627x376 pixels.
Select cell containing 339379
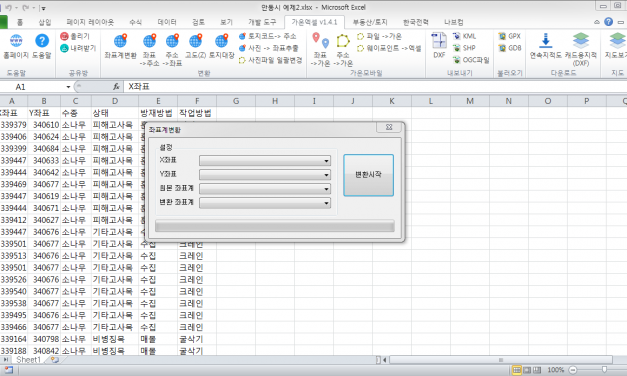click(14, 125)
